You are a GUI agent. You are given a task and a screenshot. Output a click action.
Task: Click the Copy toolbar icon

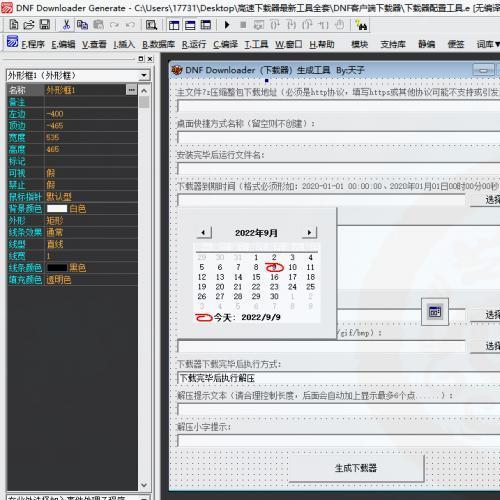pos(82,25)
